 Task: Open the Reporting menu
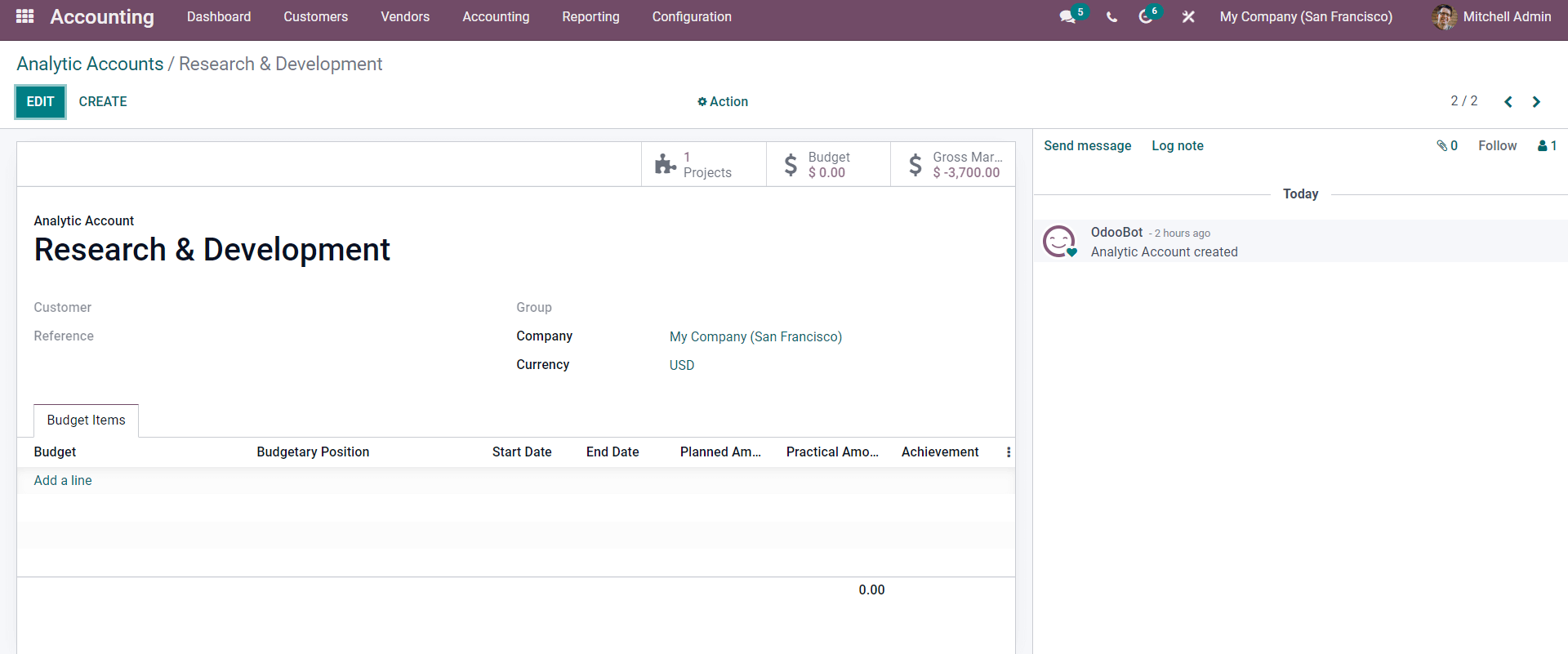[590, 16]
